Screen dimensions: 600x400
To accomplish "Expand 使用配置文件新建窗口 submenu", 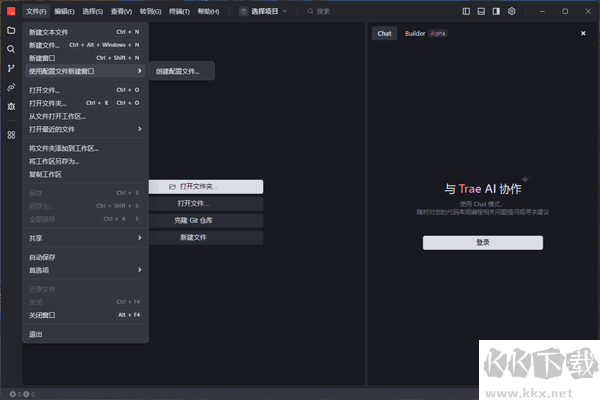I will [x=85, y=71].
